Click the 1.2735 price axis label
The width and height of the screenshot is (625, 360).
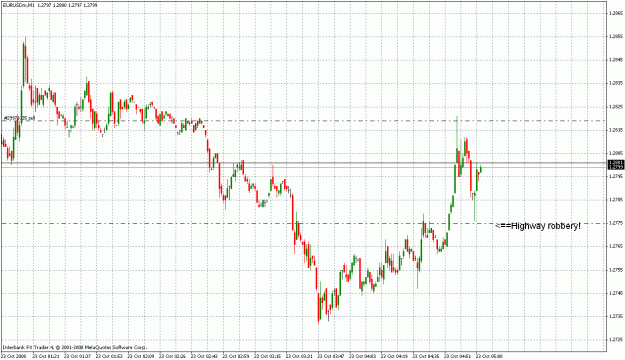coord(616,317)
